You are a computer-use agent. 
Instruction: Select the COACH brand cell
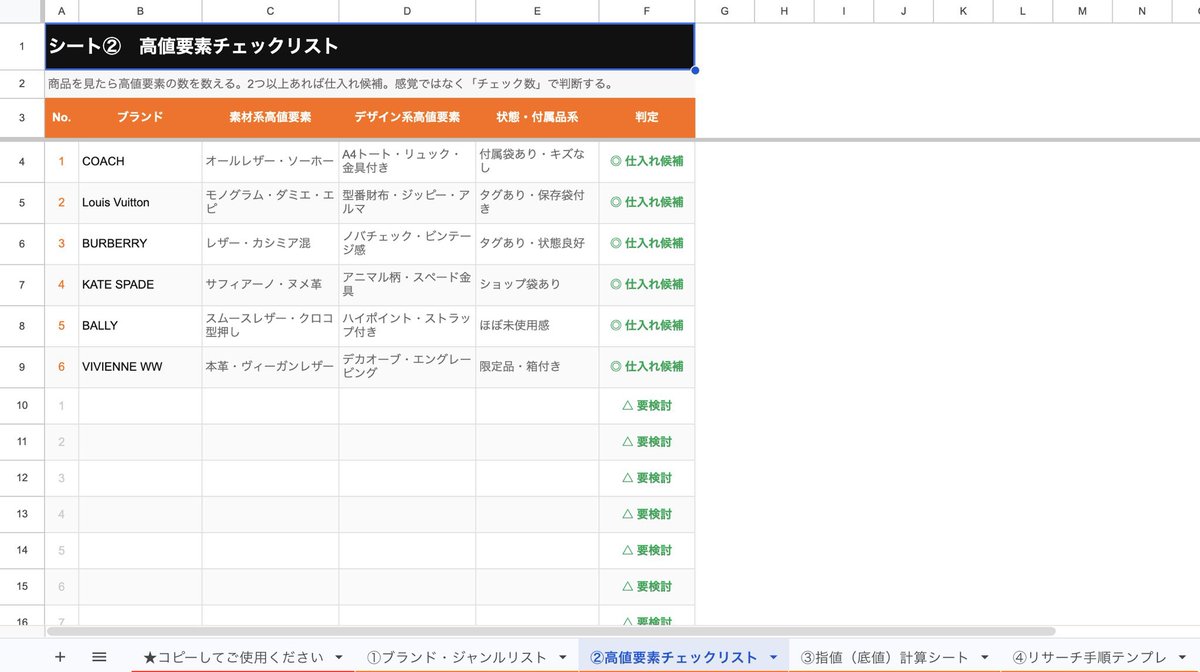(x=140, y=161)
